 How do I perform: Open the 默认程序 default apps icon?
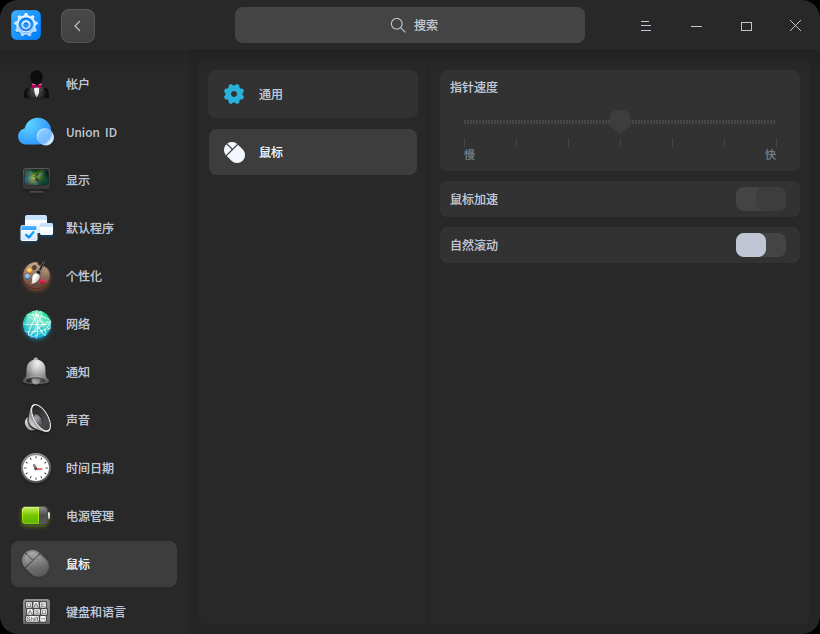[36, 228]
